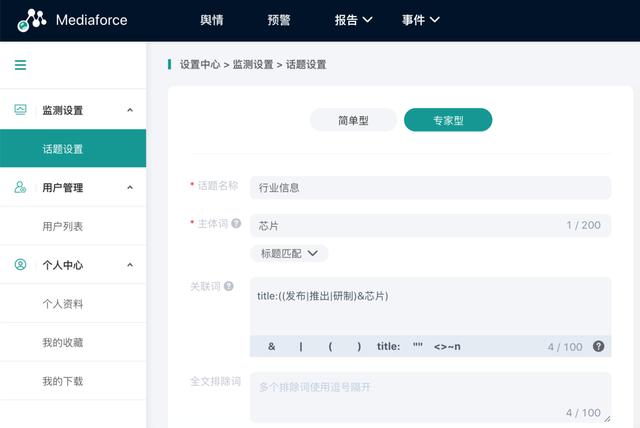
Task: Focus the 话题名称 input field
Action: point(430,188)
